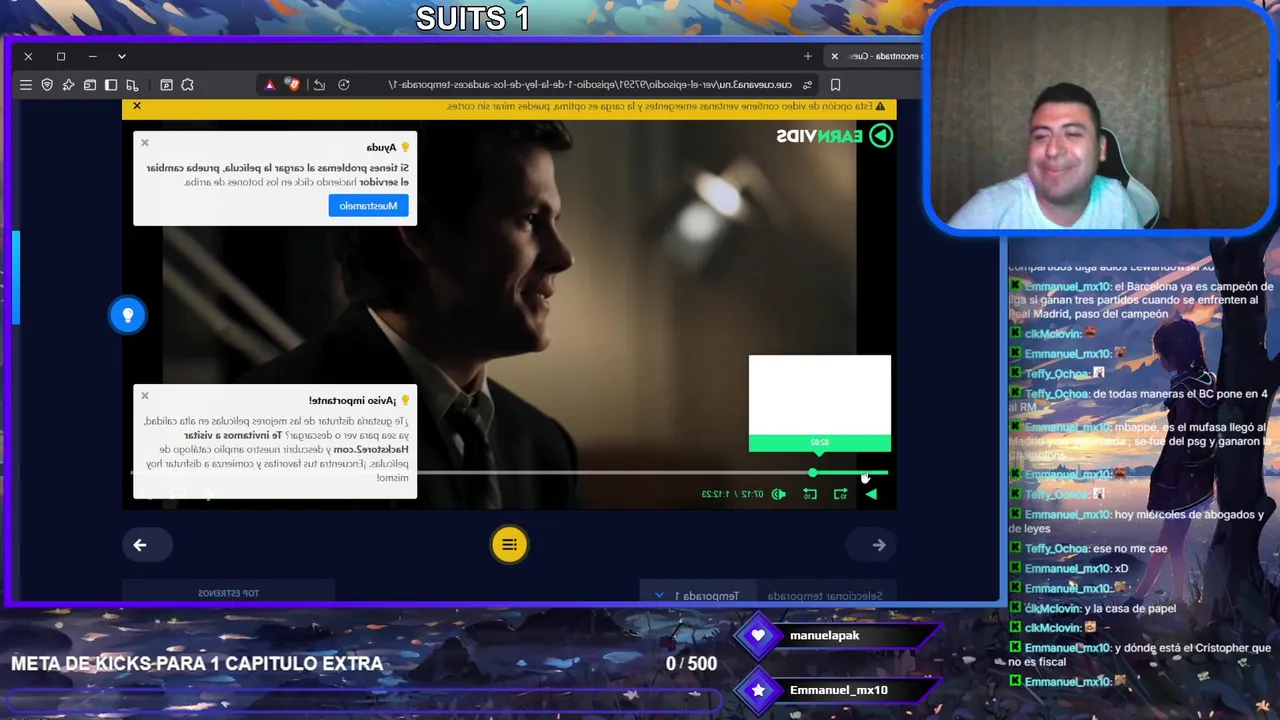The image size is (1280, 720).
Task: Click the 07:12 / 1:12:23 time display
Action: 733,494
